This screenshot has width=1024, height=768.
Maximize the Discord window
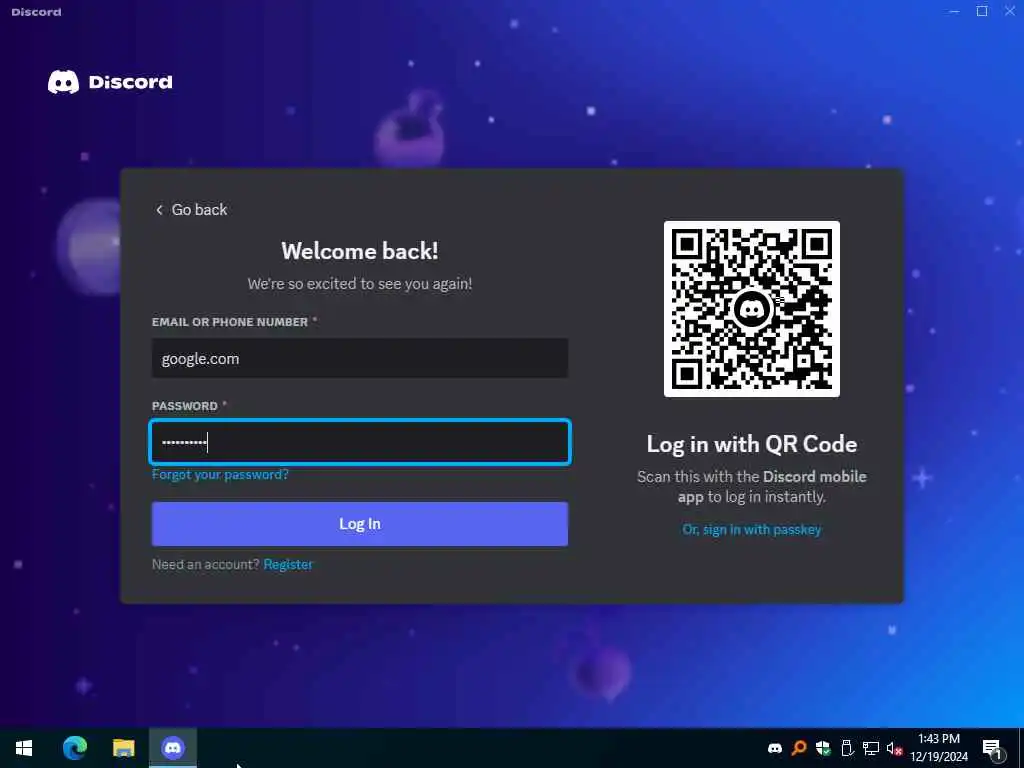[982, 11]
